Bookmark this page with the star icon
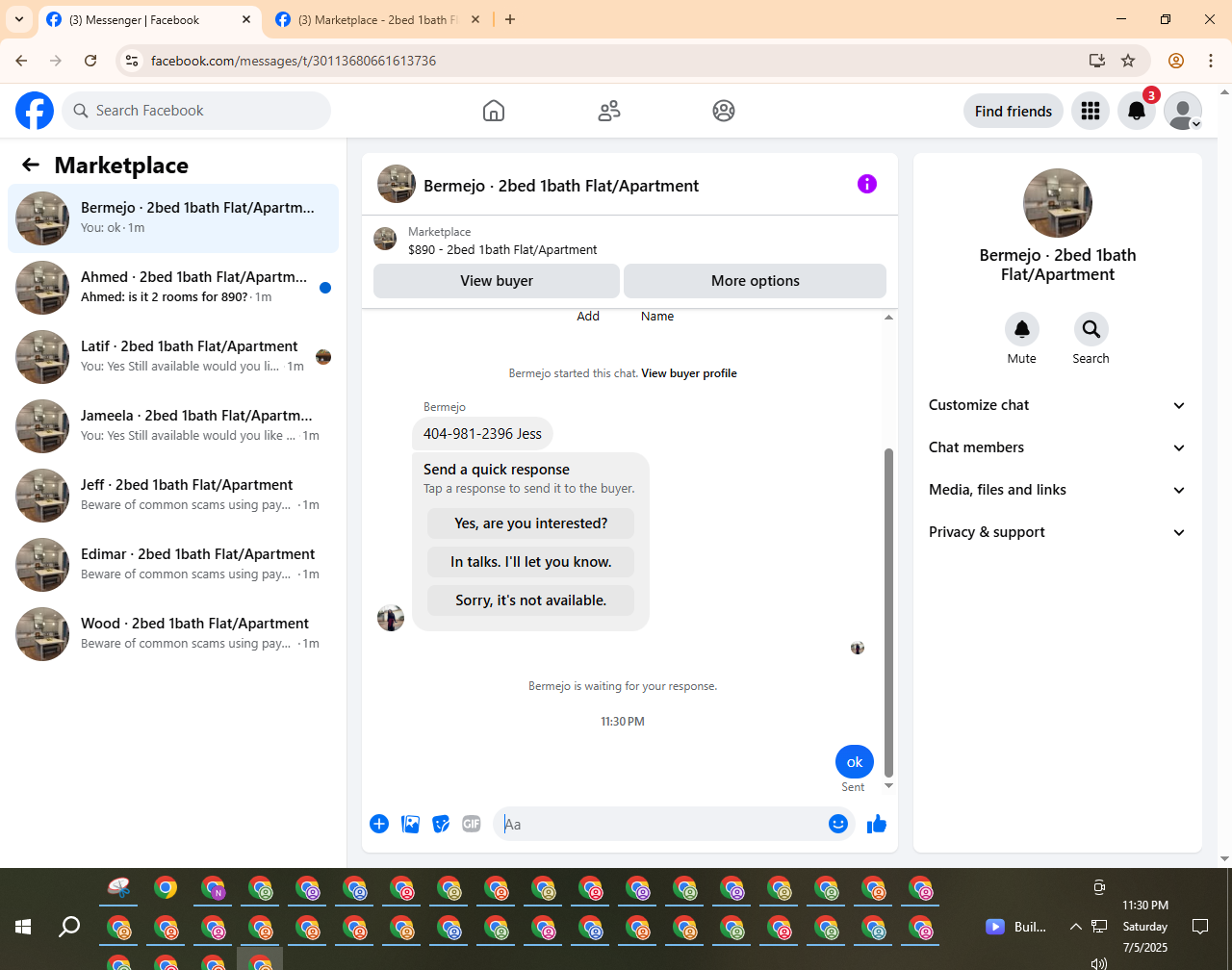 [x=1128, y=61]
